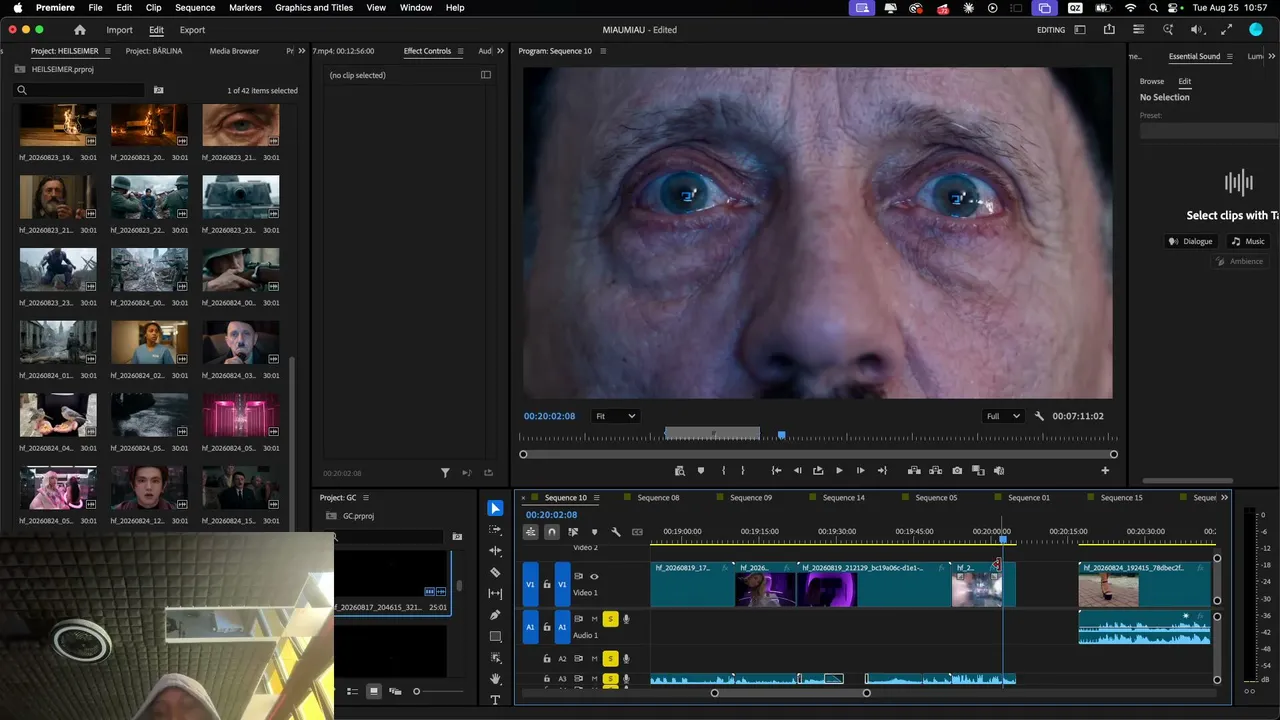Toggle Solo on A2 track
This screenshot has height=720, width=1280.
point(610,659)
